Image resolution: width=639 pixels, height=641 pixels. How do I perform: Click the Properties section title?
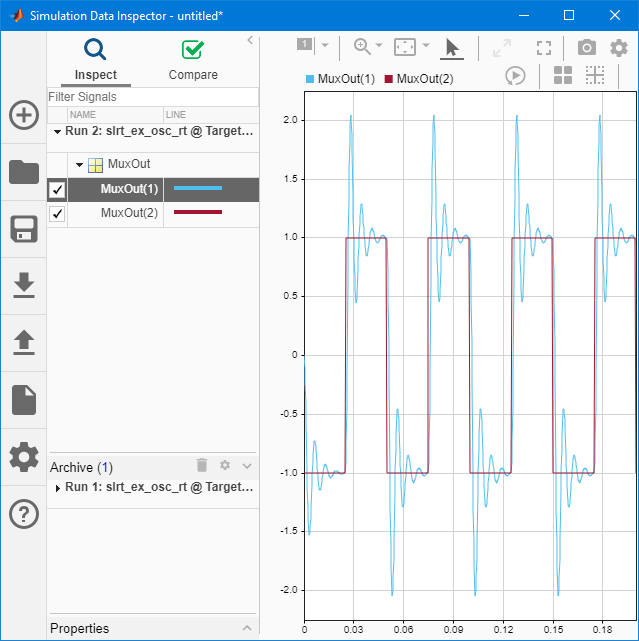[x=80, y=628]
